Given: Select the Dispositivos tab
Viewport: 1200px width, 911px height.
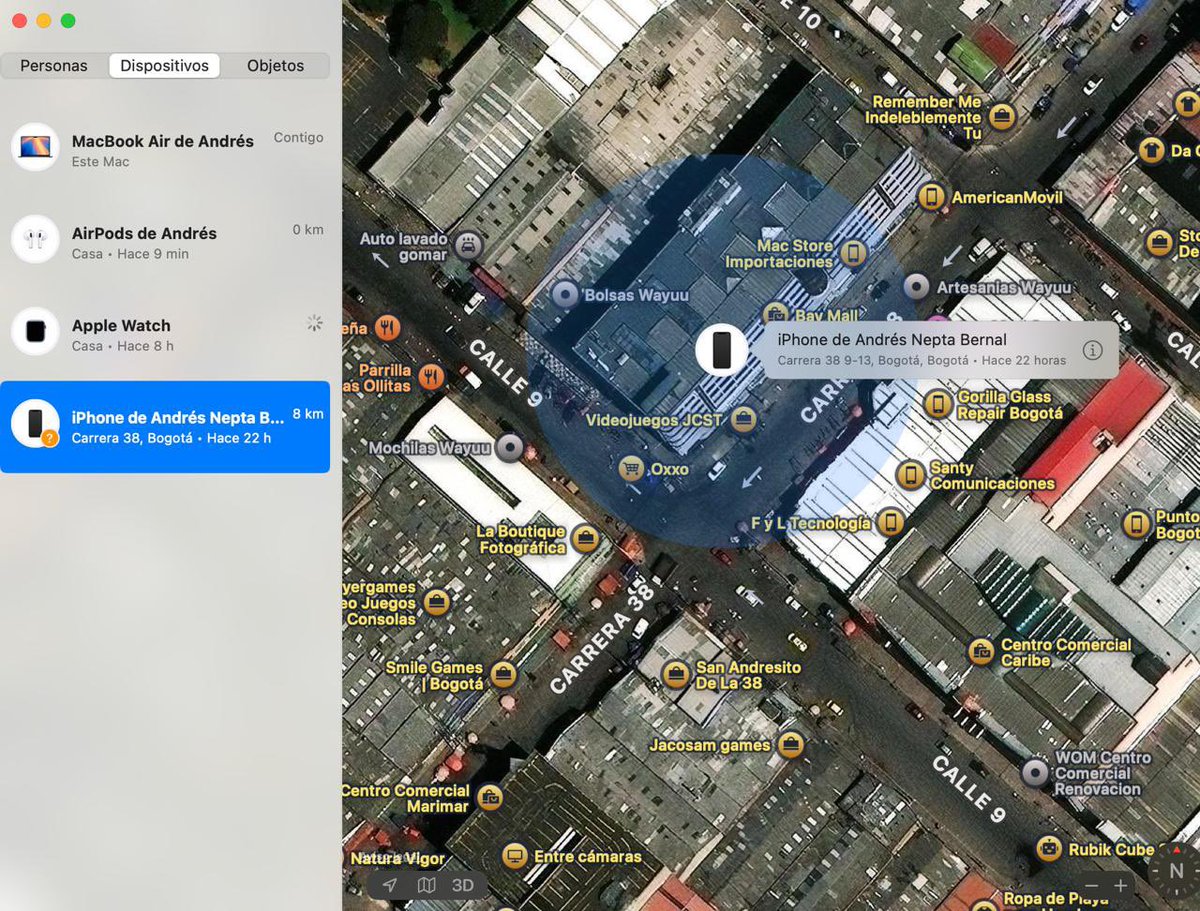Looking at the screenshot, I should (164, 66).
